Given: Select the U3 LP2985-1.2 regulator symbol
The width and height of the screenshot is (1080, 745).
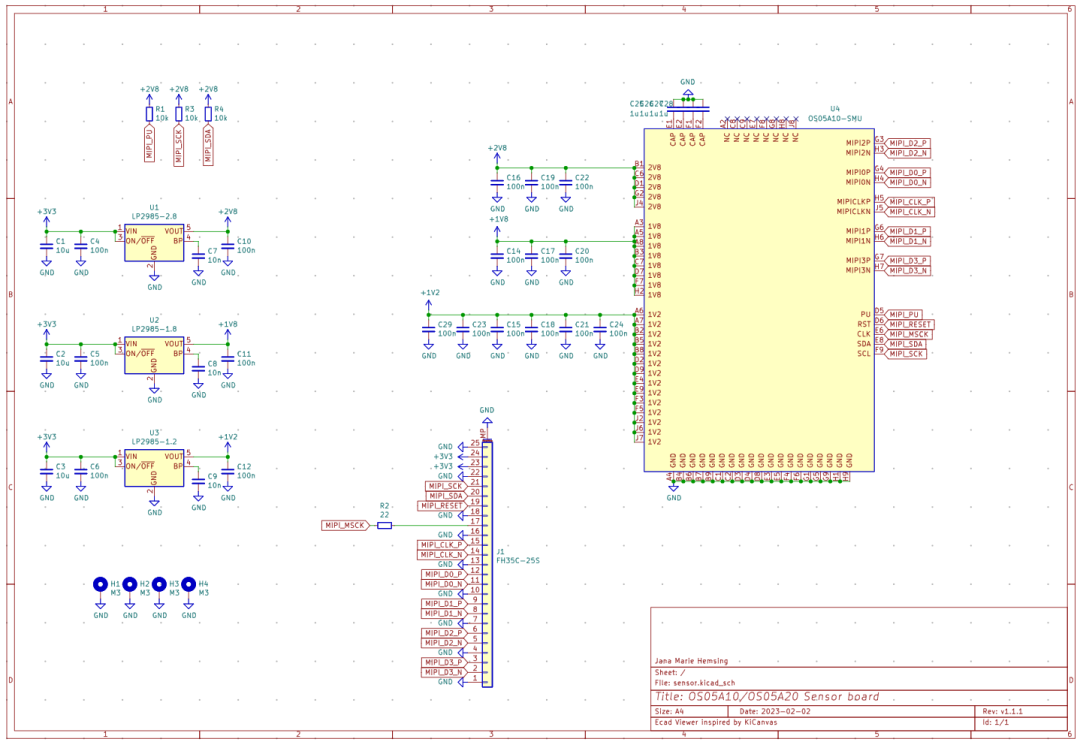Looking at the screenshot, I should [154, 468].
